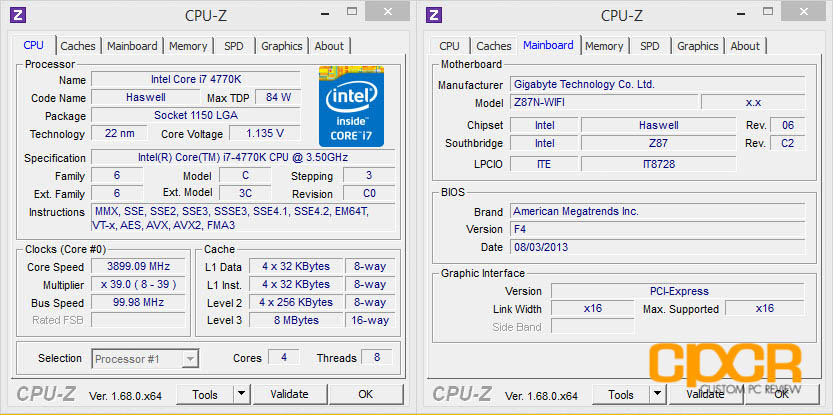The width and height of the screenshot is (833, 415).
Task: Open Caches tab in right CPU-Z window
Action: click(x=494, y=46)
